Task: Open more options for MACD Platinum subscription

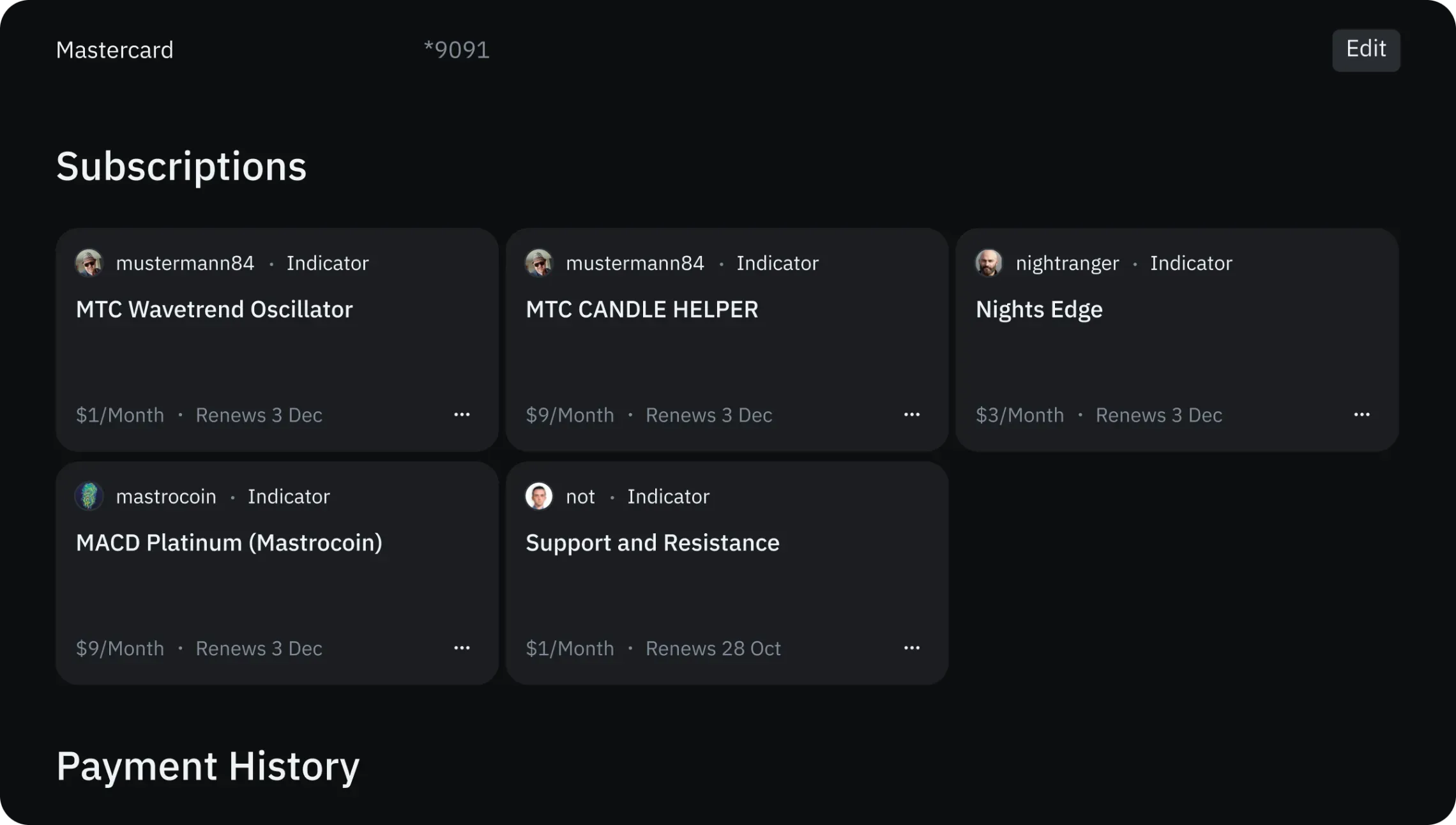Action: 462,648
